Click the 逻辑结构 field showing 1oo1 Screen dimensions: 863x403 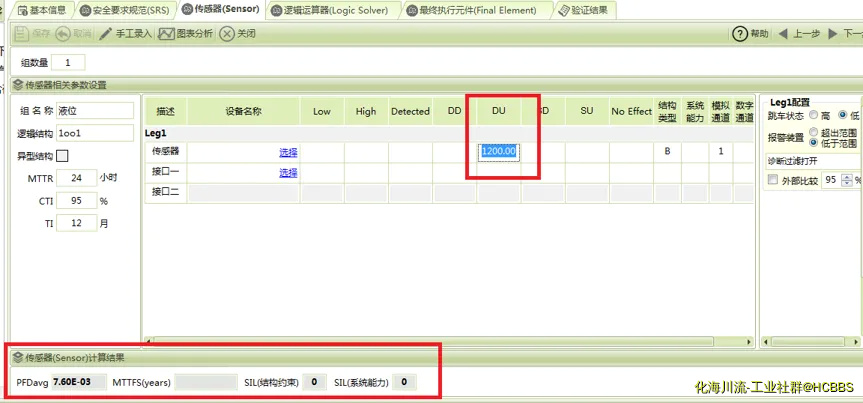[x=95, y=133]
